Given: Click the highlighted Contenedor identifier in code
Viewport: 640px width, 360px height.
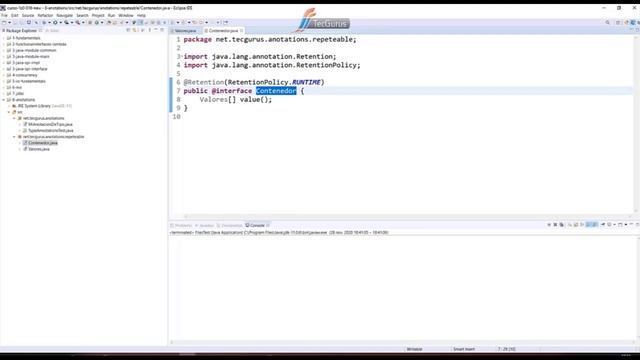Looking at the screenshot, I should click(276, 91).
